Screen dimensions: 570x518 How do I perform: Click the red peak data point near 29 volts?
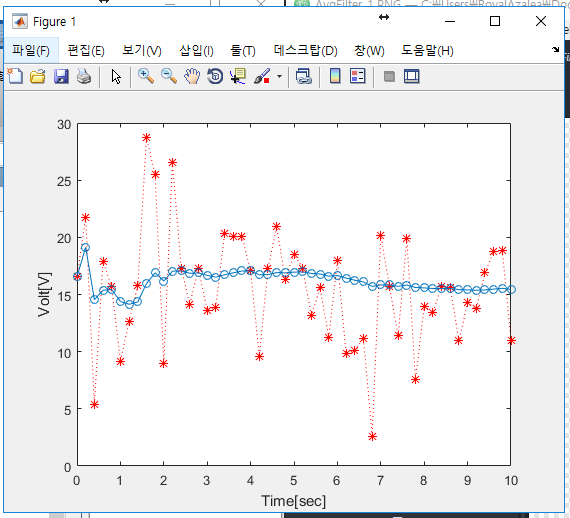click(x=146, y=138)
